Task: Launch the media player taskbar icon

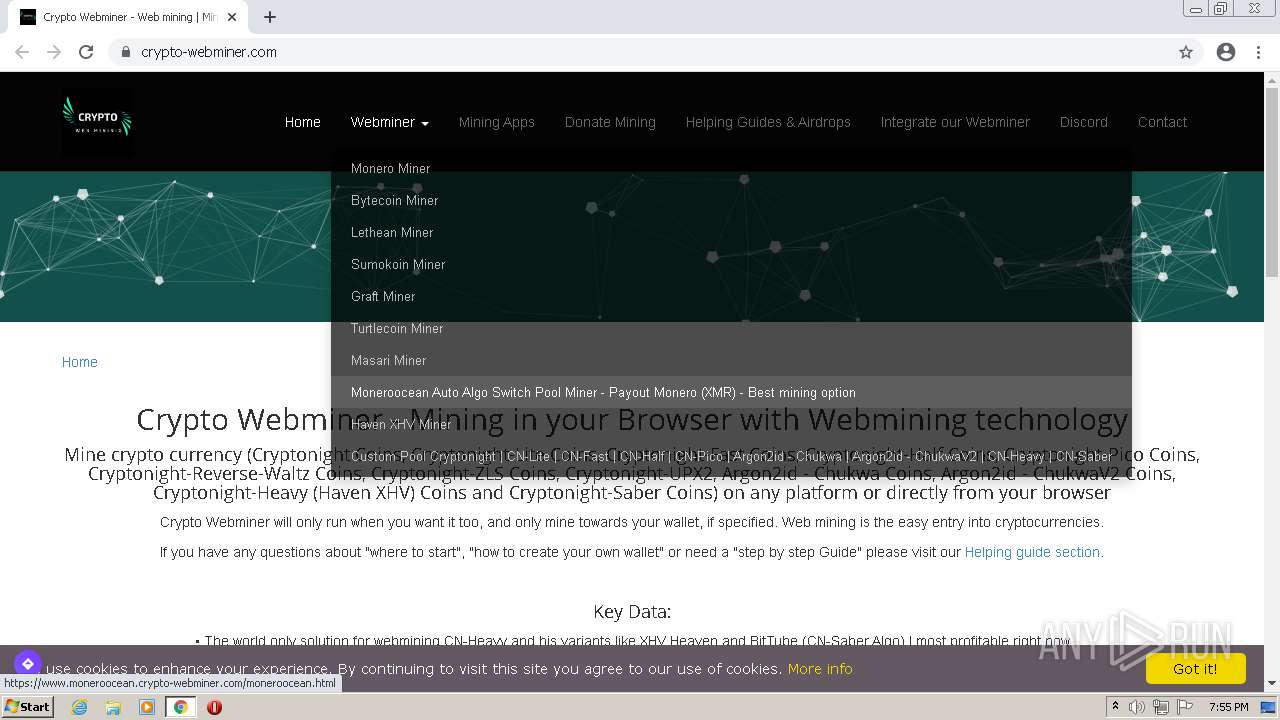Action: [x=147, y=707]
